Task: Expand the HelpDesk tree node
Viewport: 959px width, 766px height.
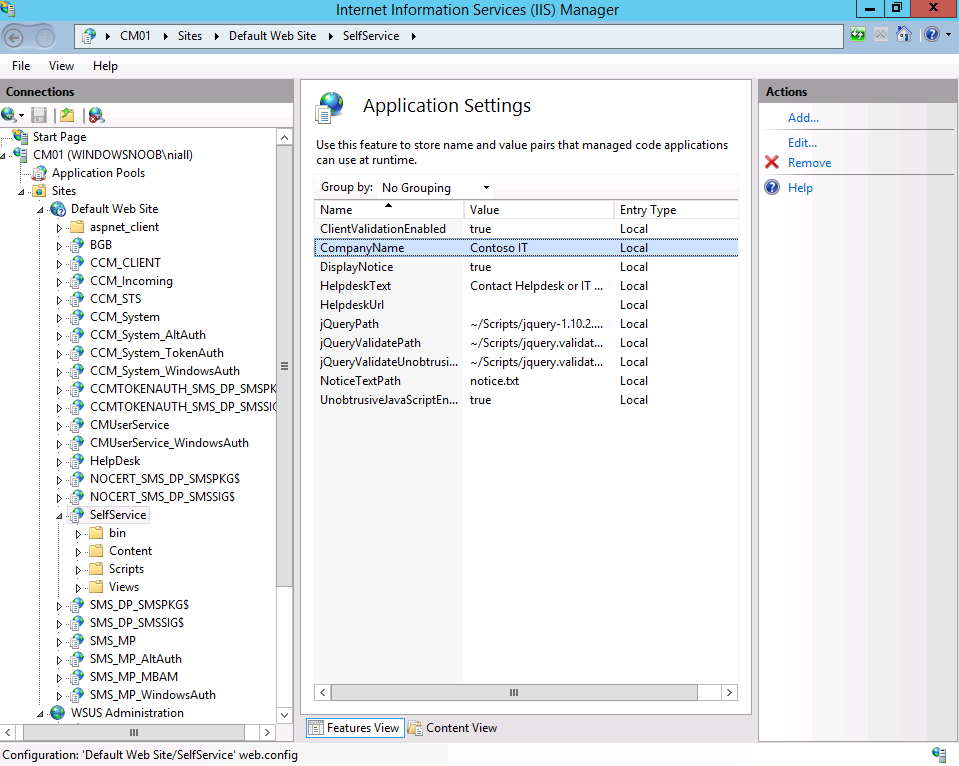Action: point(59,462)
